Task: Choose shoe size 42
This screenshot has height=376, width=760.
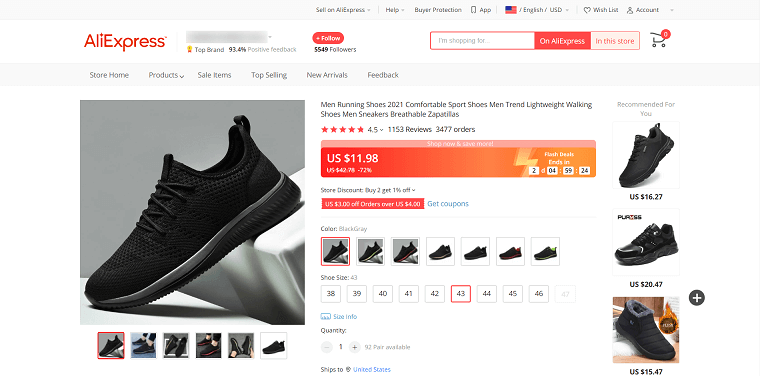Action: point(435,294)
